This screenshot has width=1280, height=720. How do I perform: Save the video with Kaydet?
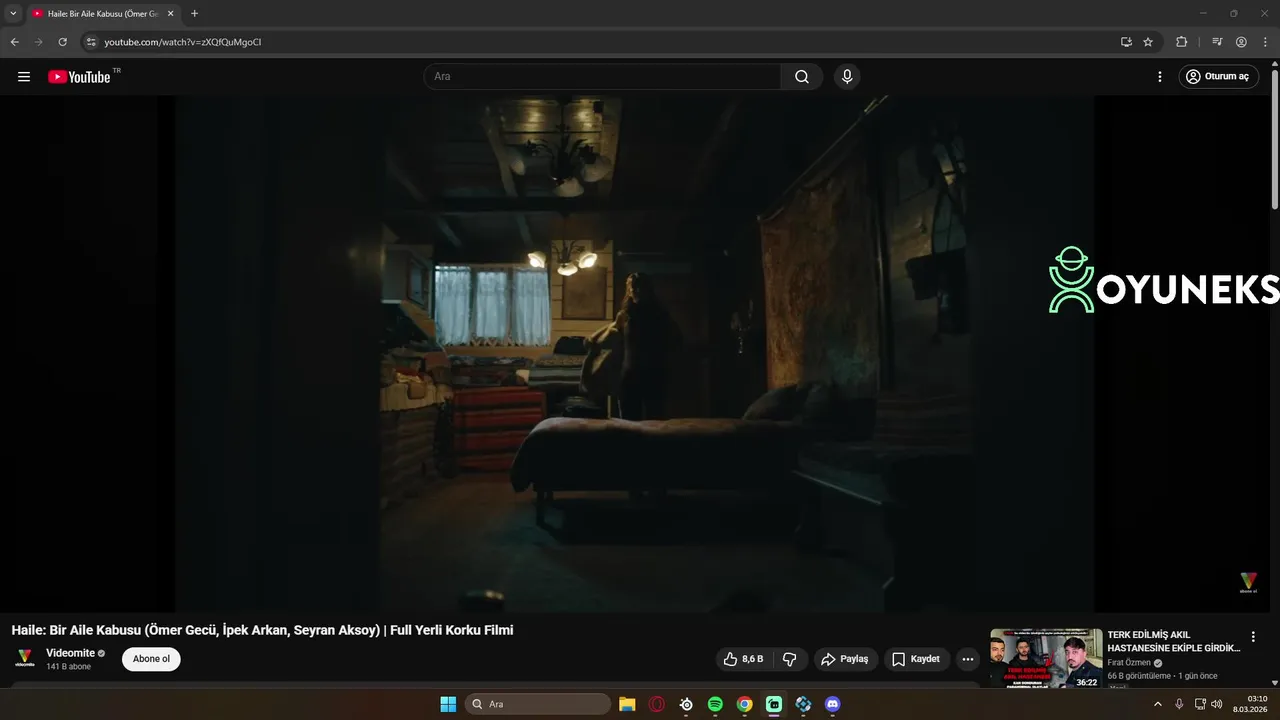(915, 659)
